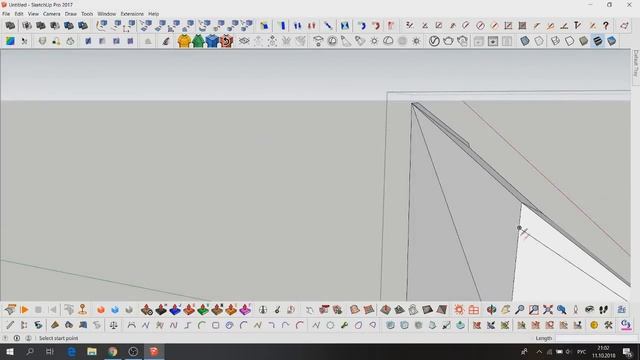Open Microsoft Edge from taskbar
Screen dimensions: 640x360
71,351
